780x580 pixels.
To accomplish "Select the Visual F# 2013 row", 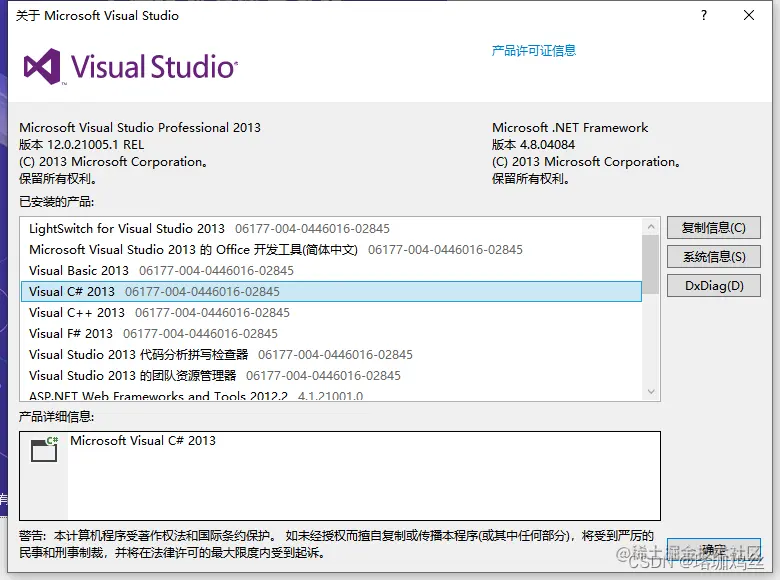I will 331,333.
